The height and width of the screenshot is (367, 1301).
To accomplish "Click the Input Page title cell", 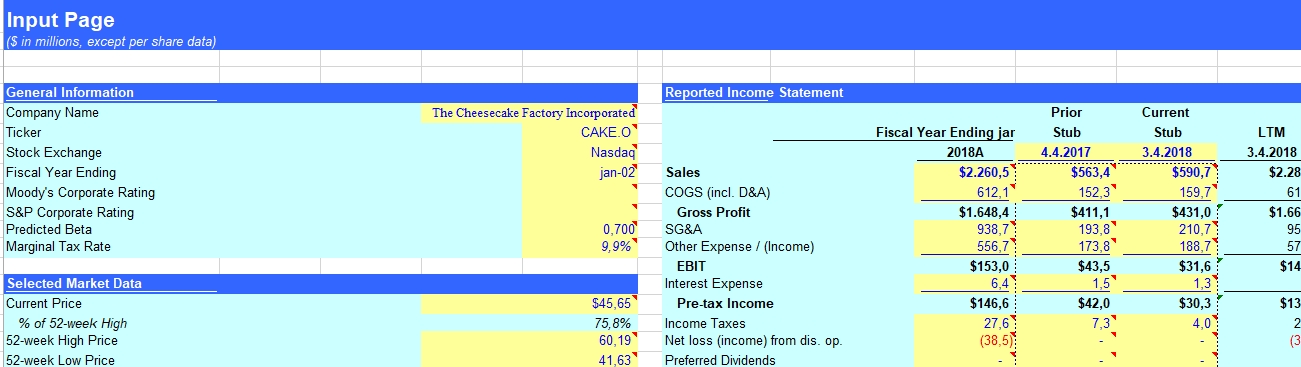I will click(60, 20).
